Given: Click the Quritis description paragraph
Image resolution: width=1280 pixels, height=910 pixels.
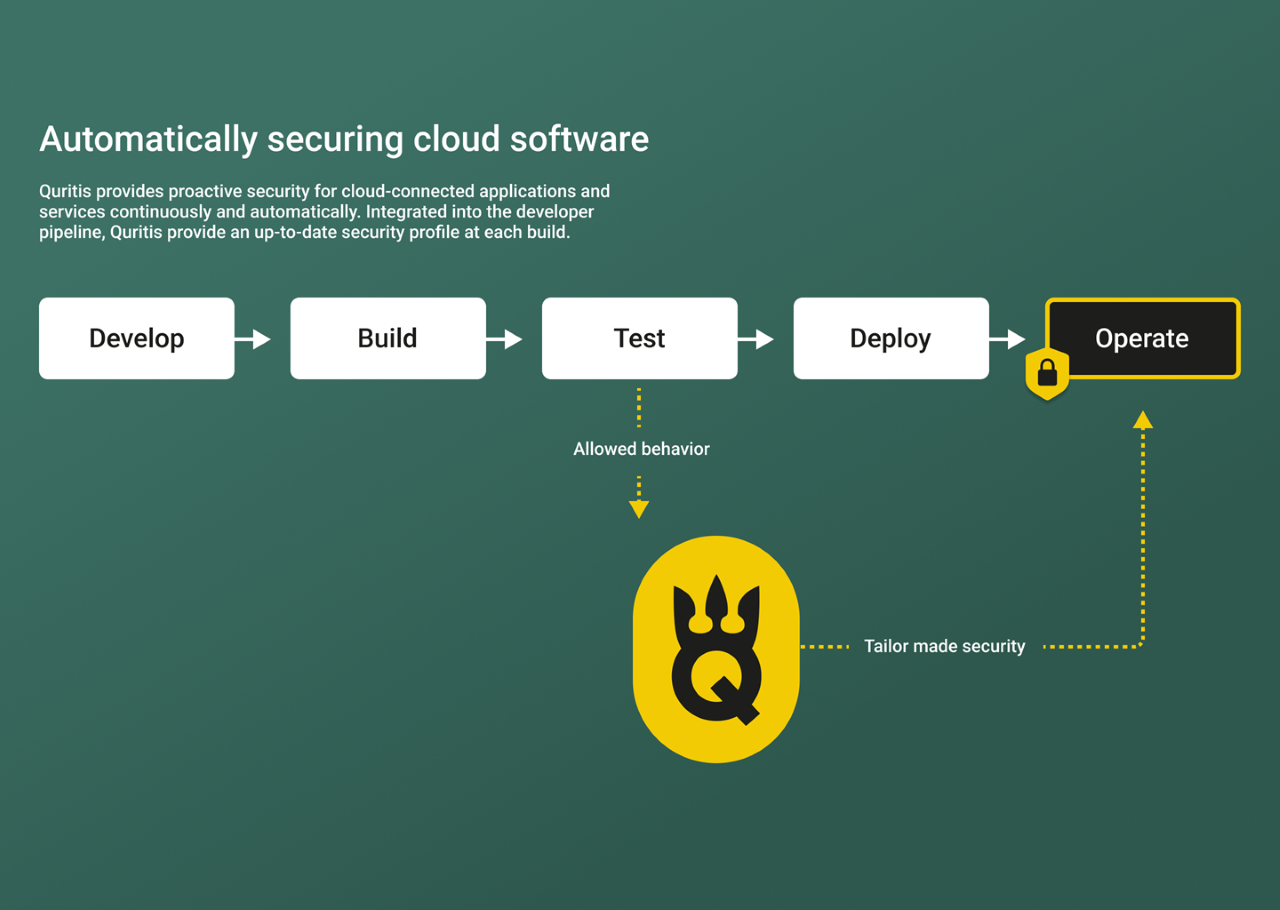Looking at the screenshot, I should tap(324, 212).
